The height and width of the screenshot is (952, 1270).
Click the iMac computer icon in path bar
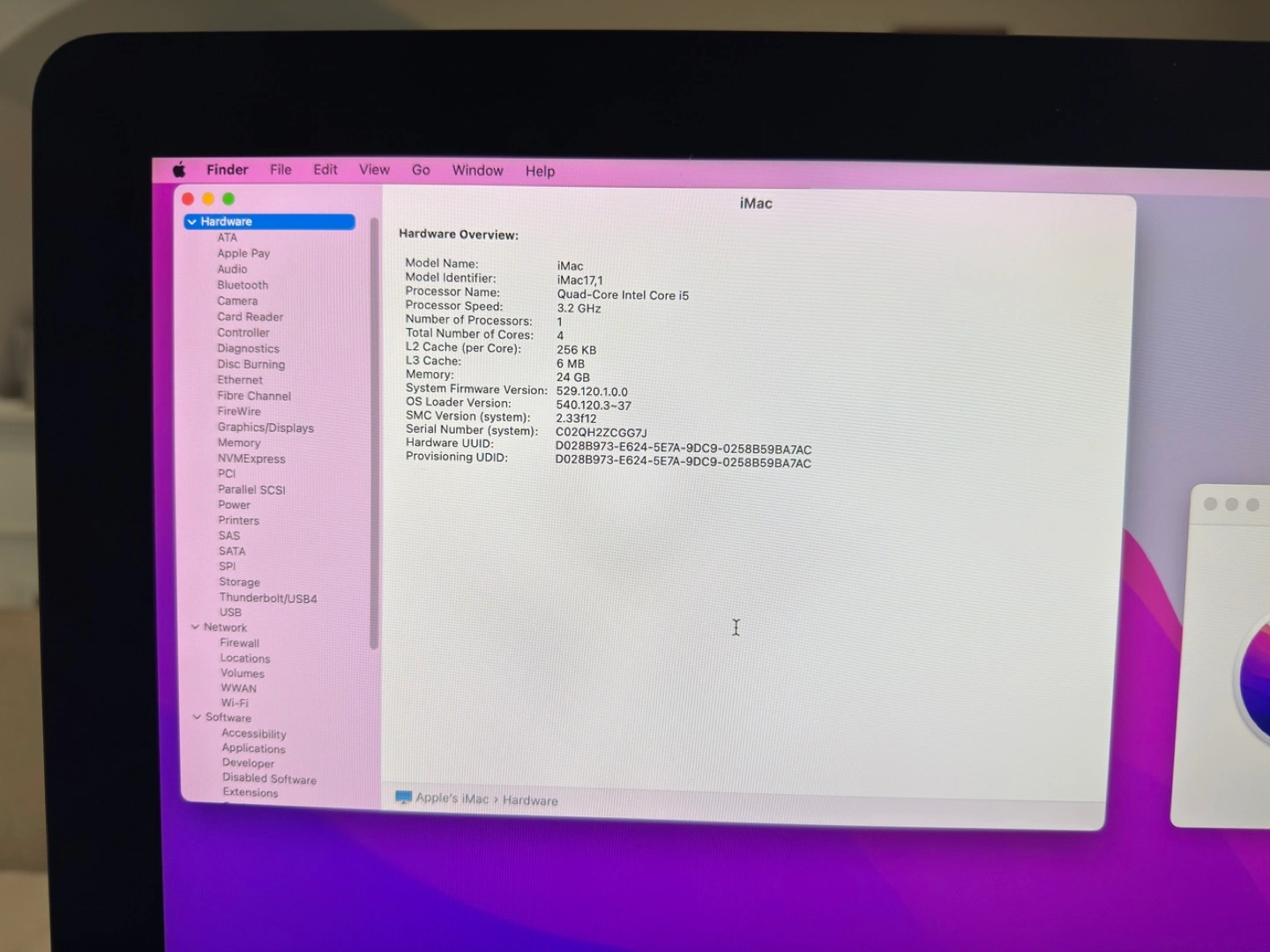[x=403, y=797]
